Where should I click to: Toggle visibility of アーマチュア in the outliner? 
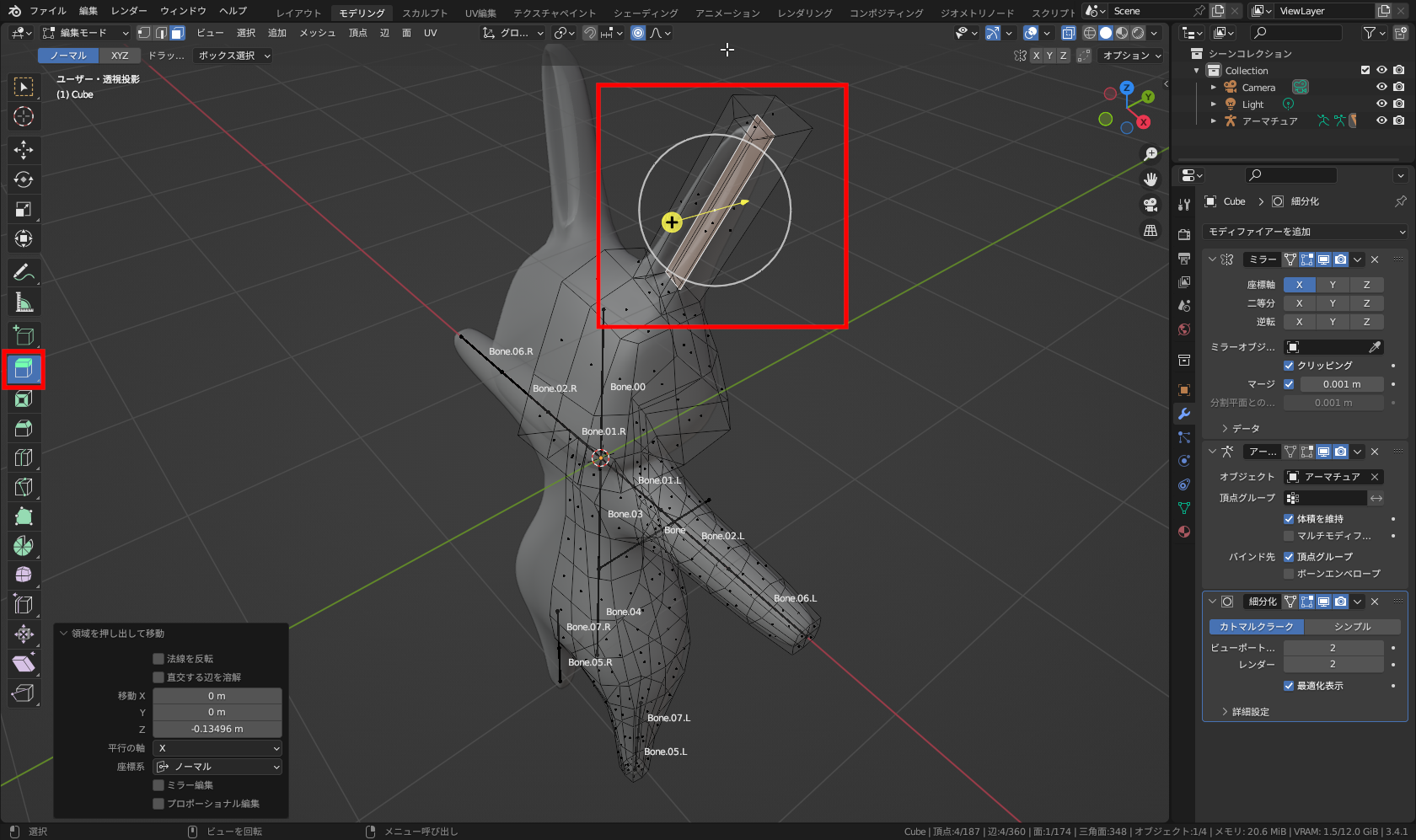(x=1381, y=120)
